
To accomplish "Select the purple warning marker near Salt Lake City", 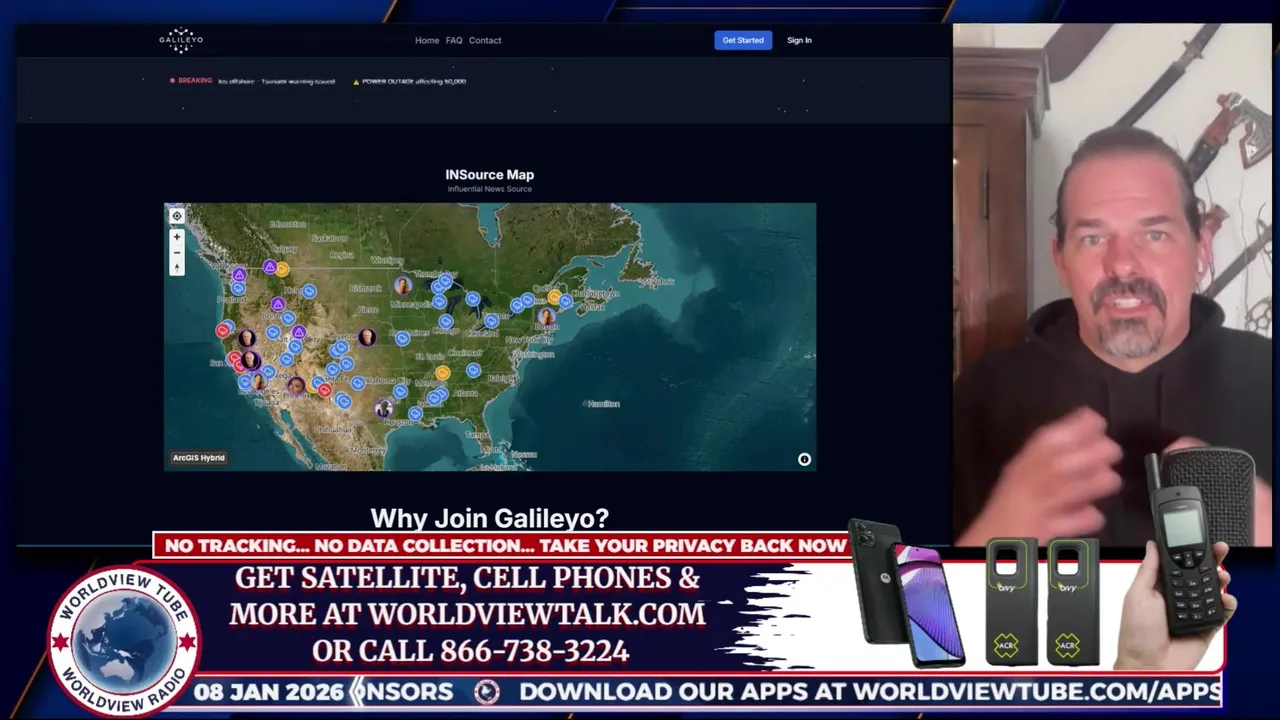I will click(299, 332).
